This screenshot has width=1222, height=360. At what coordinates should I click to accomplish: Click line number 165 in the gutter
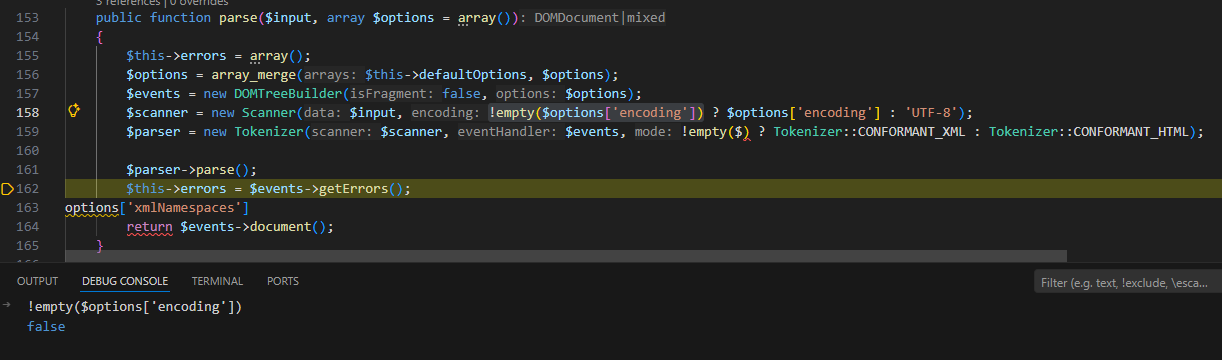[x=27, y=245]
